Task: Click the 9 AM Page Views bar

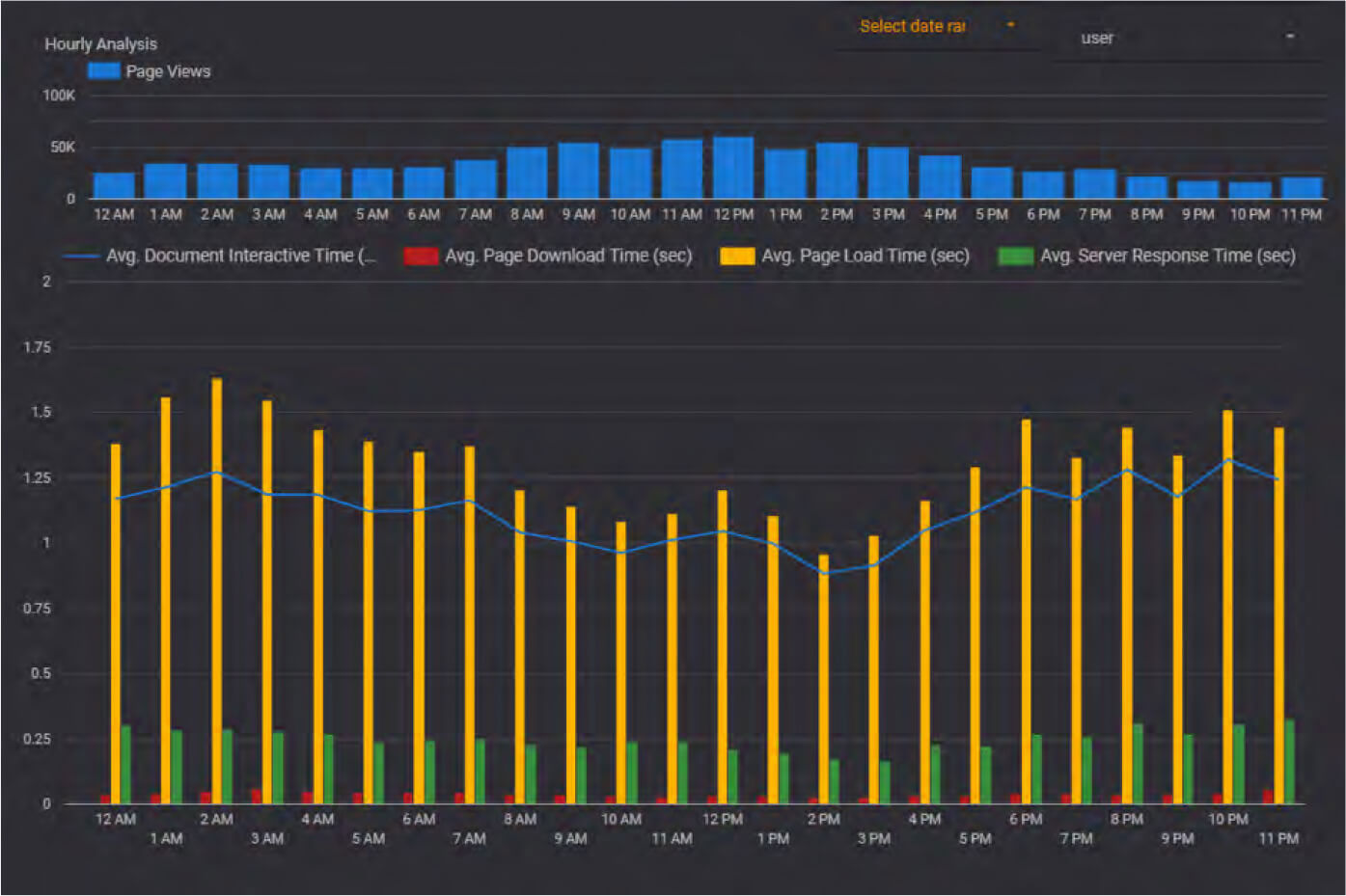Action: point(578,171)
